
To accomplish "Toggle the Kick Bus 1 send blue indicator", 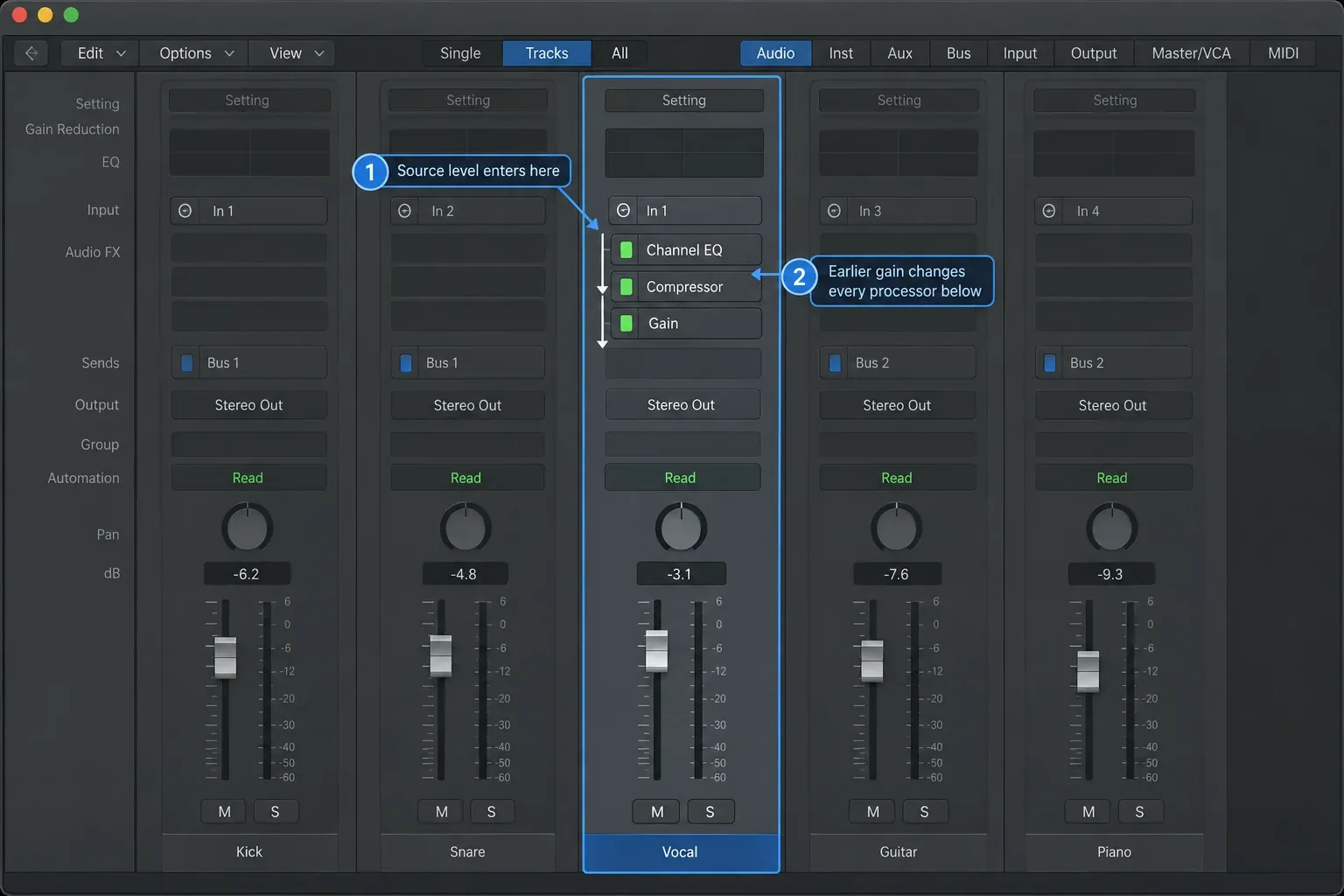I will [x=186, y=363].
